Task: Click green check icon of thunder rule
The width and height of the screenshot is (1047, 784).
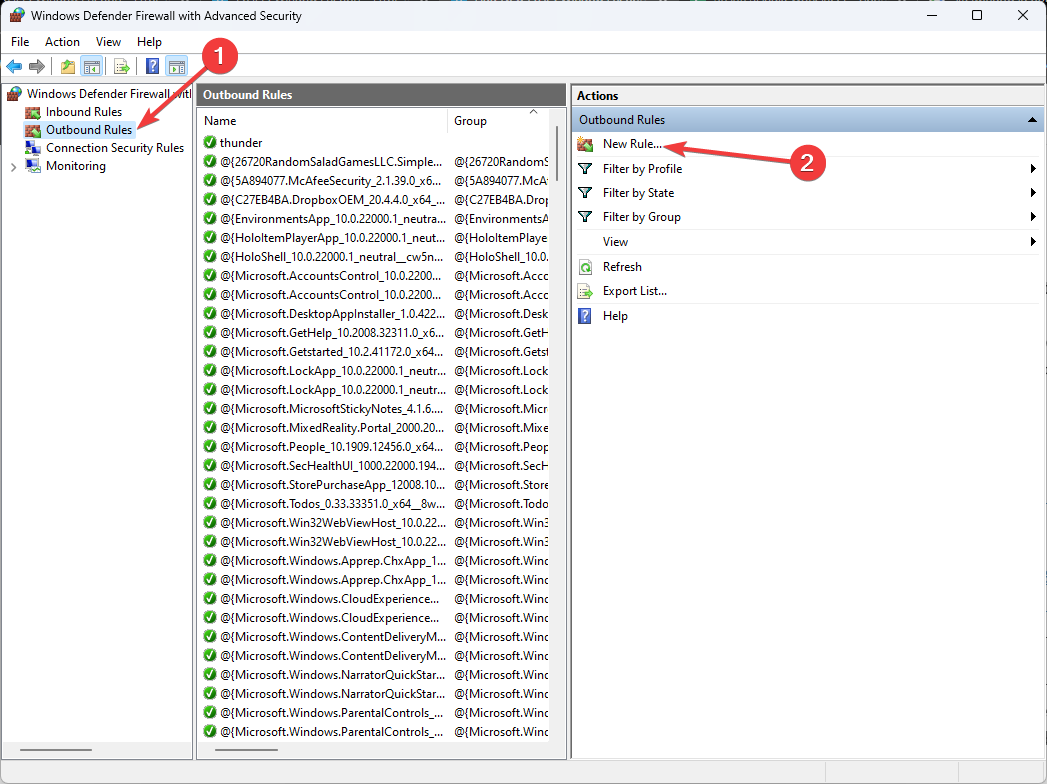Action: [x=210, y=142]
